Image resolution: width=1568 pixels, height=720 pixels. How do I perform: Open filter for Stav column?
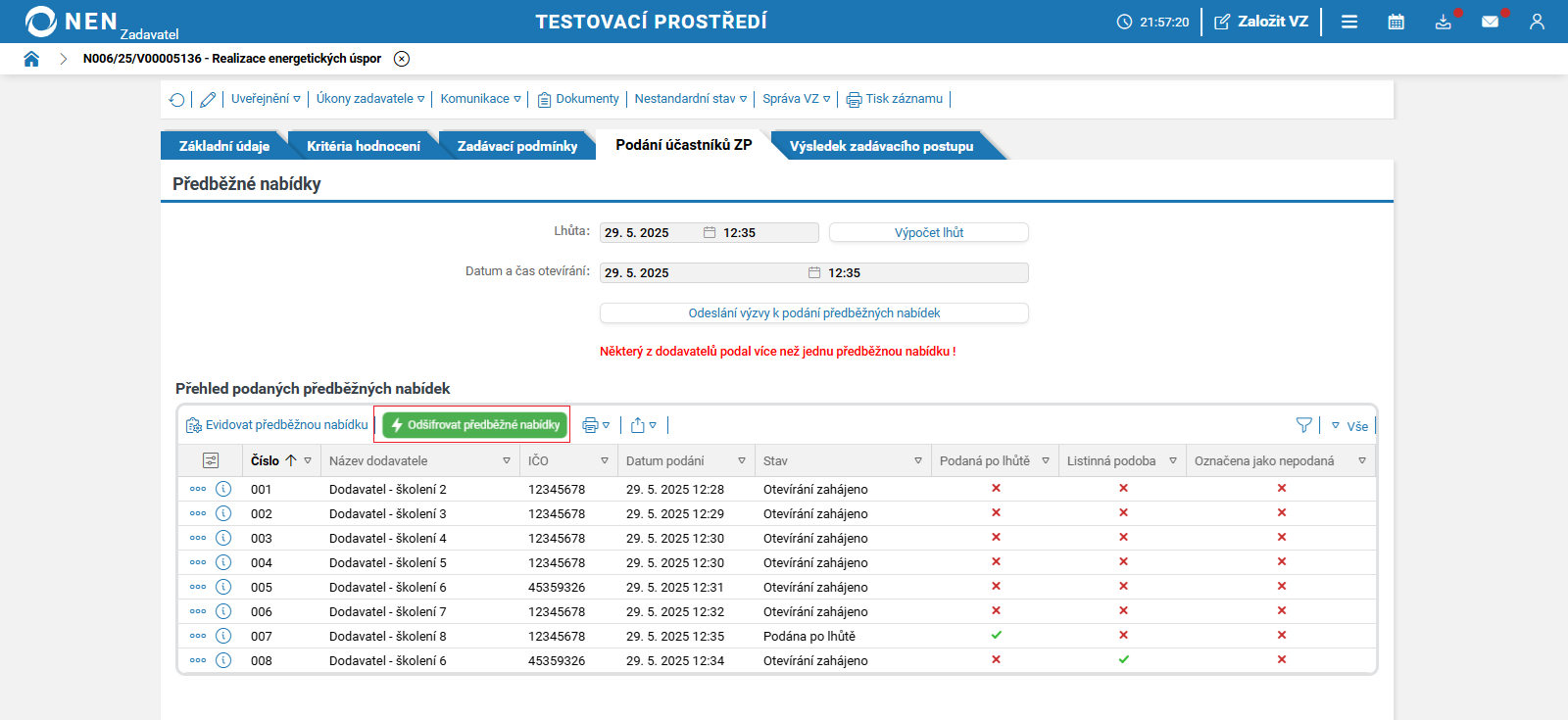point(918,460)
